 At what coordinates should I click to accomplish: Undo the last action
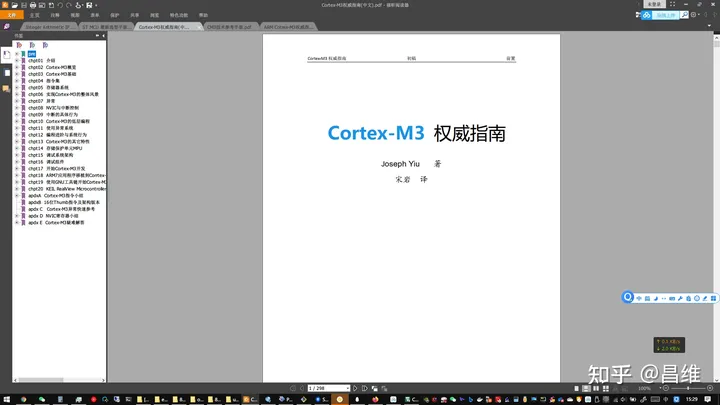point(60,5)
